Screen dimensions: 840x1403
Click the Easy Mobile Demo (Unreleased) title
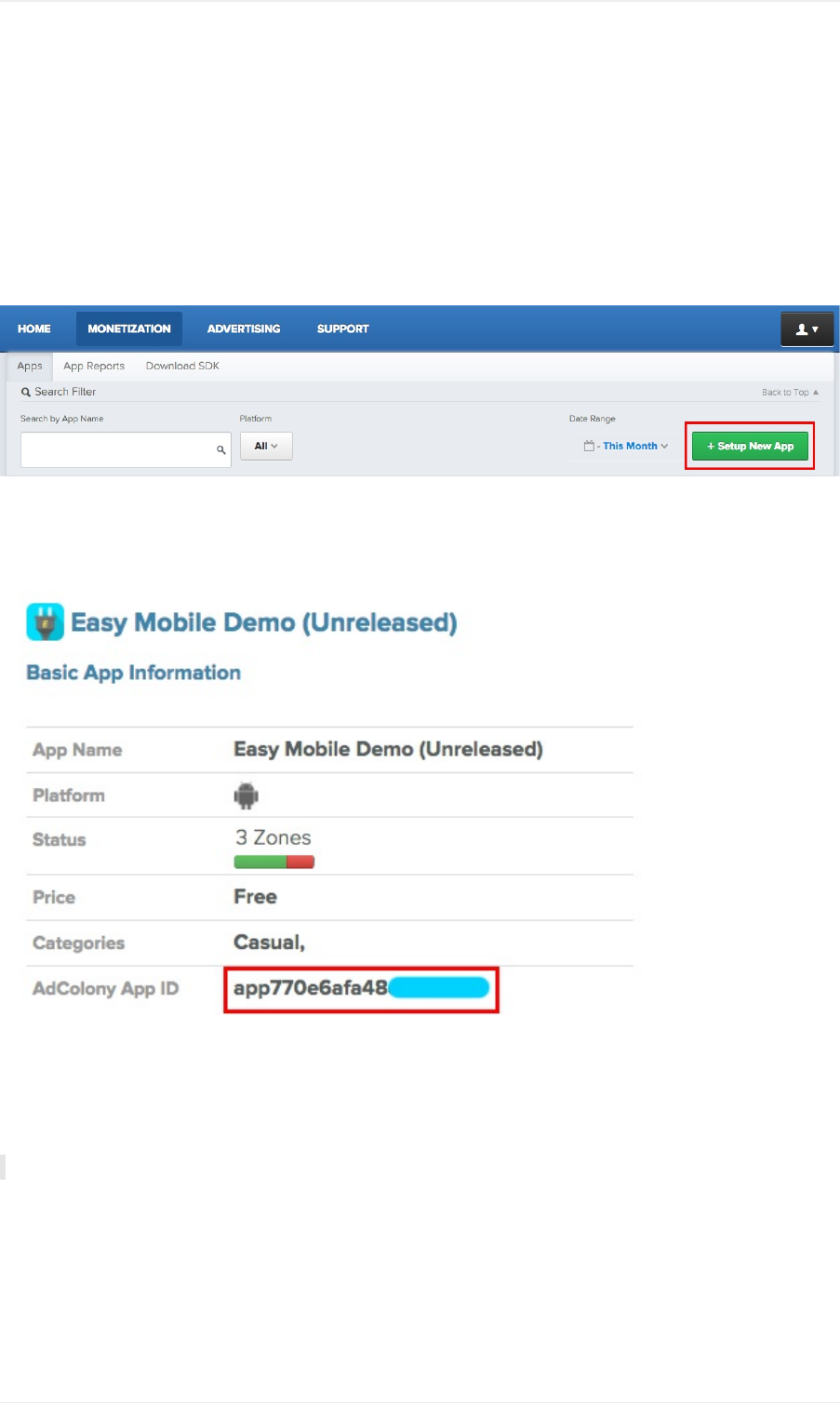[264, 622]
